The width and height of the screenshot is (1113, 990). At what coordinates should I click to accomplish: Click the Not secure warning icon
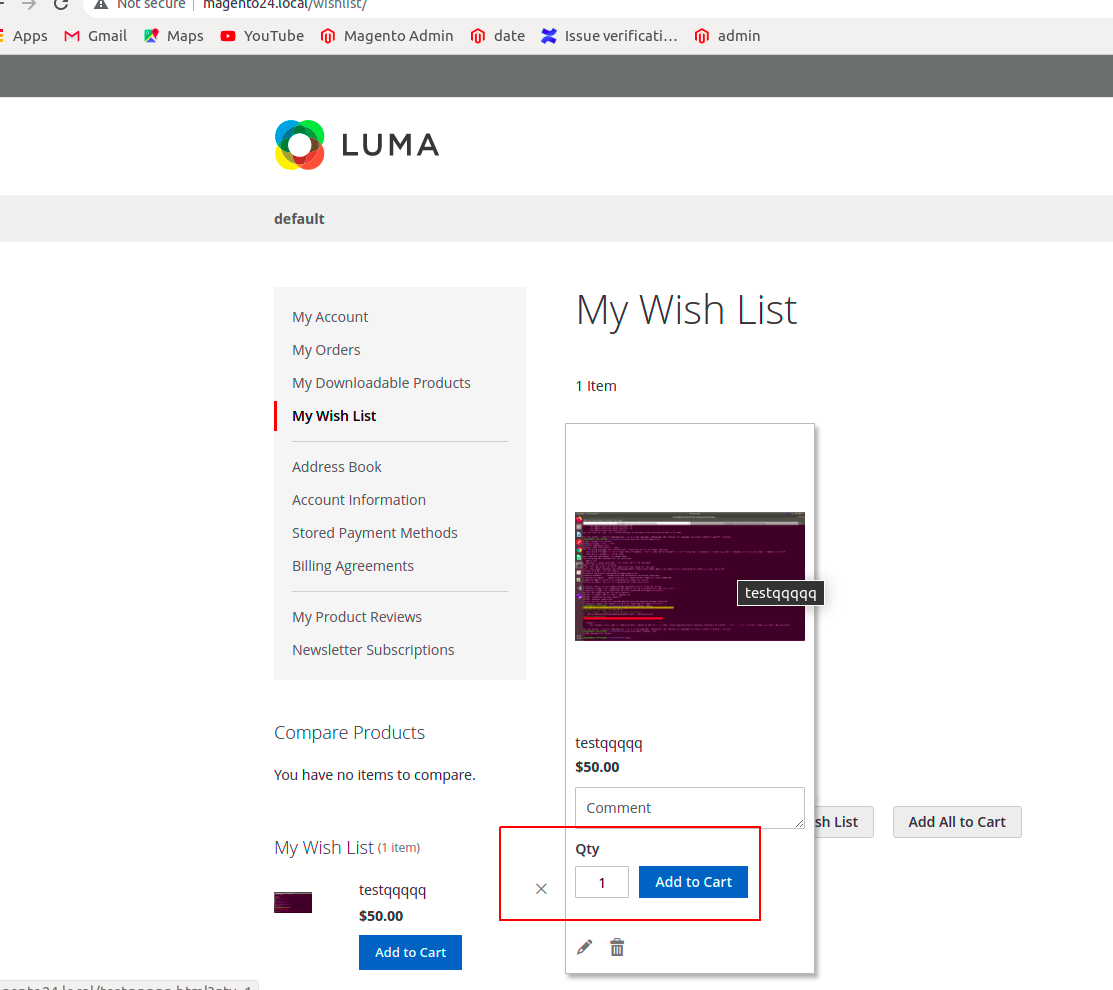coord(99,5)
